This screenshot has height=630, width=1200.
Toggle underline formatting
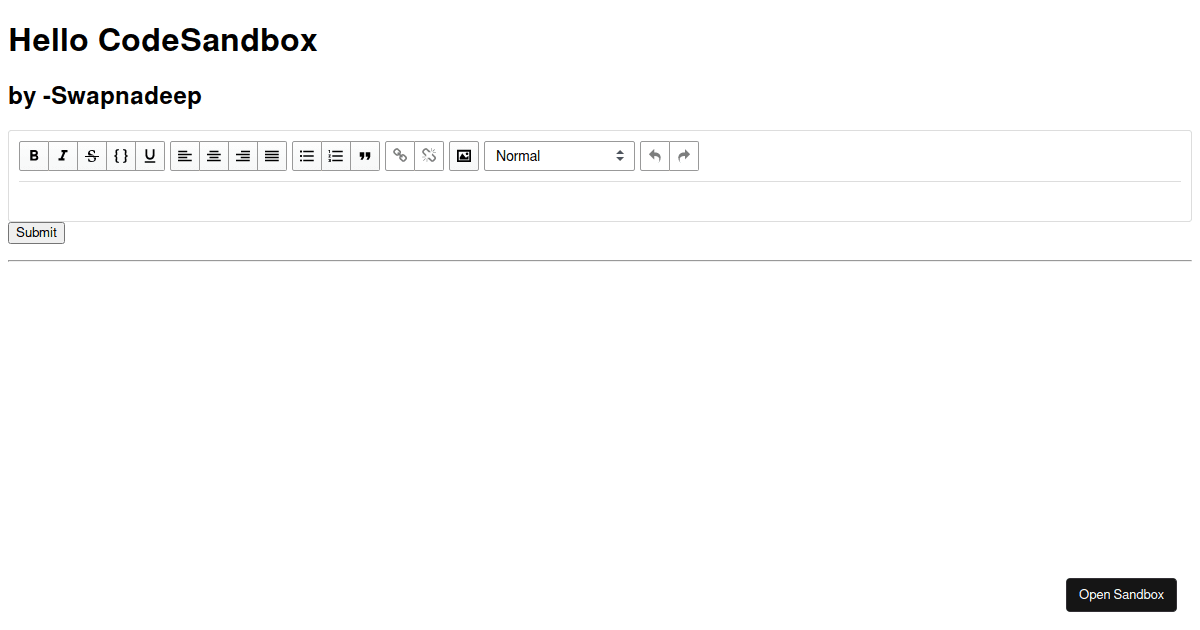point(149,156)
